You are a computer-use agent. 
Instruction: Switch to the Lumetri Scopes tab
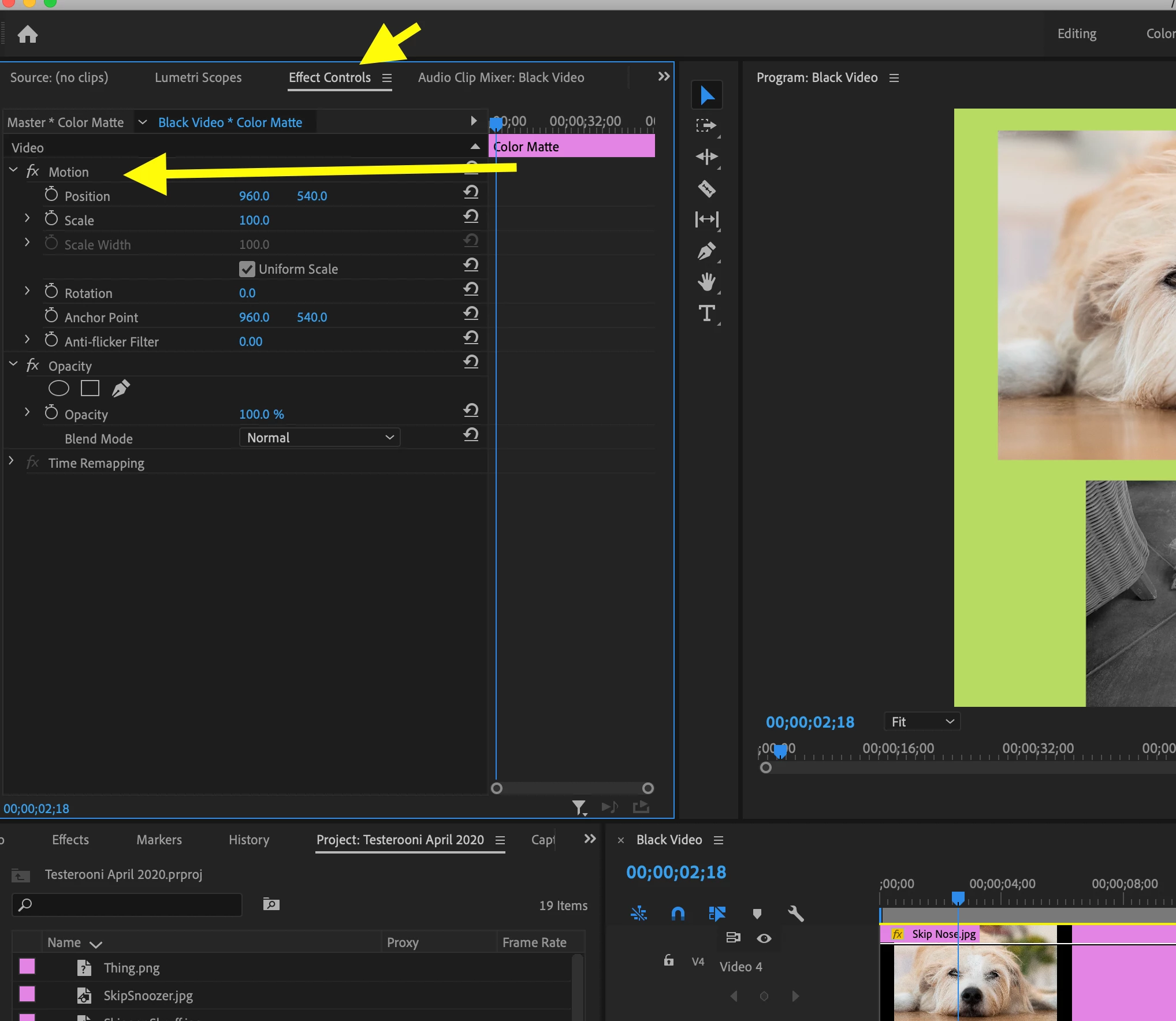[x=198, y=77]
